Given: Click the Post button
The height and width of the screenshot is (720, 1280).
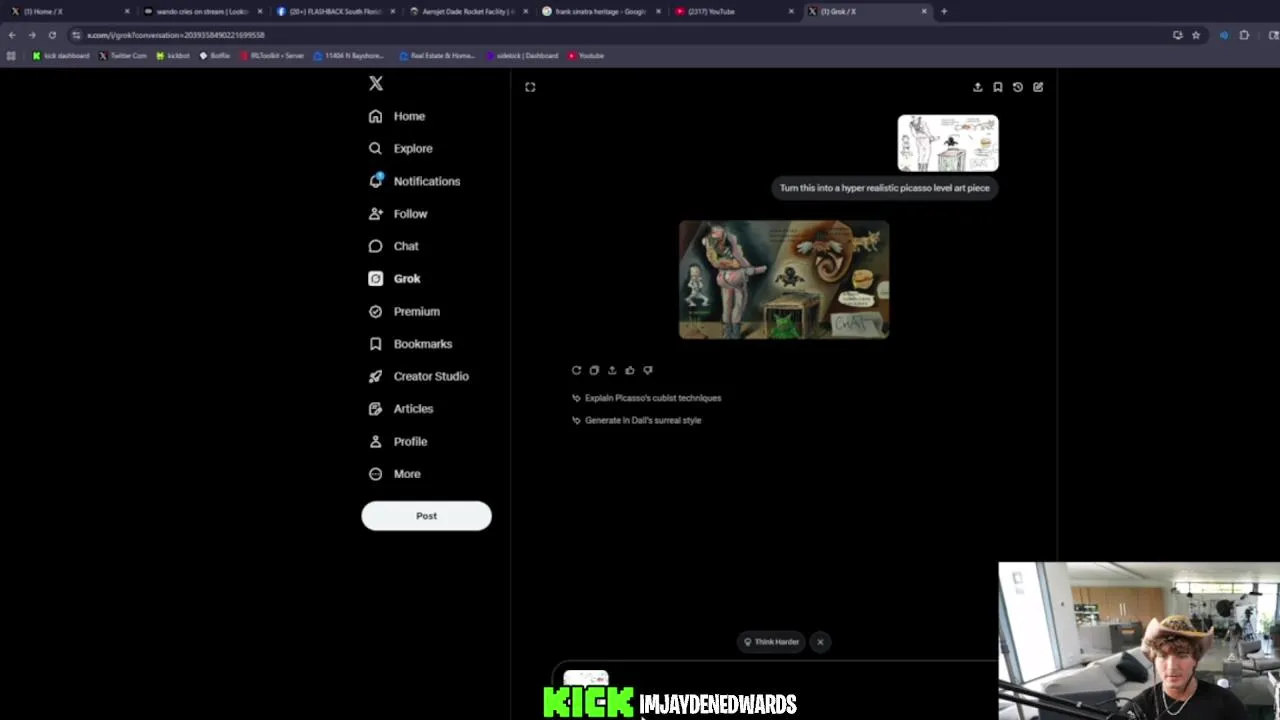Looking at the screenshot, I should click(426, 516).
